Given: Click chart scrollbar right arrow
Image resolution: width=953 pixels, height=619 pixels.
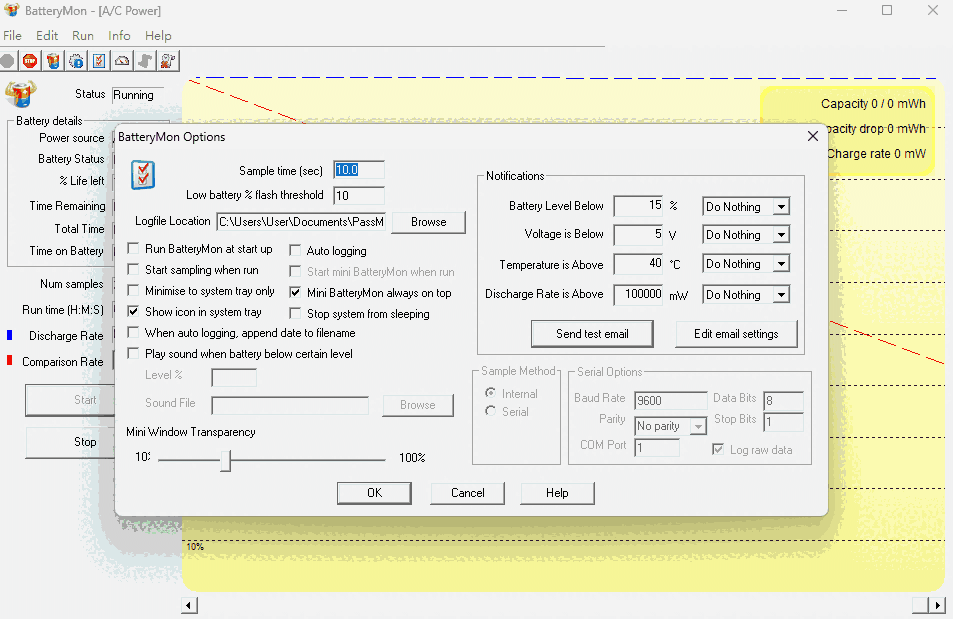Looking at the screenshot, I should pyautogui.click(x=937, y=605).
